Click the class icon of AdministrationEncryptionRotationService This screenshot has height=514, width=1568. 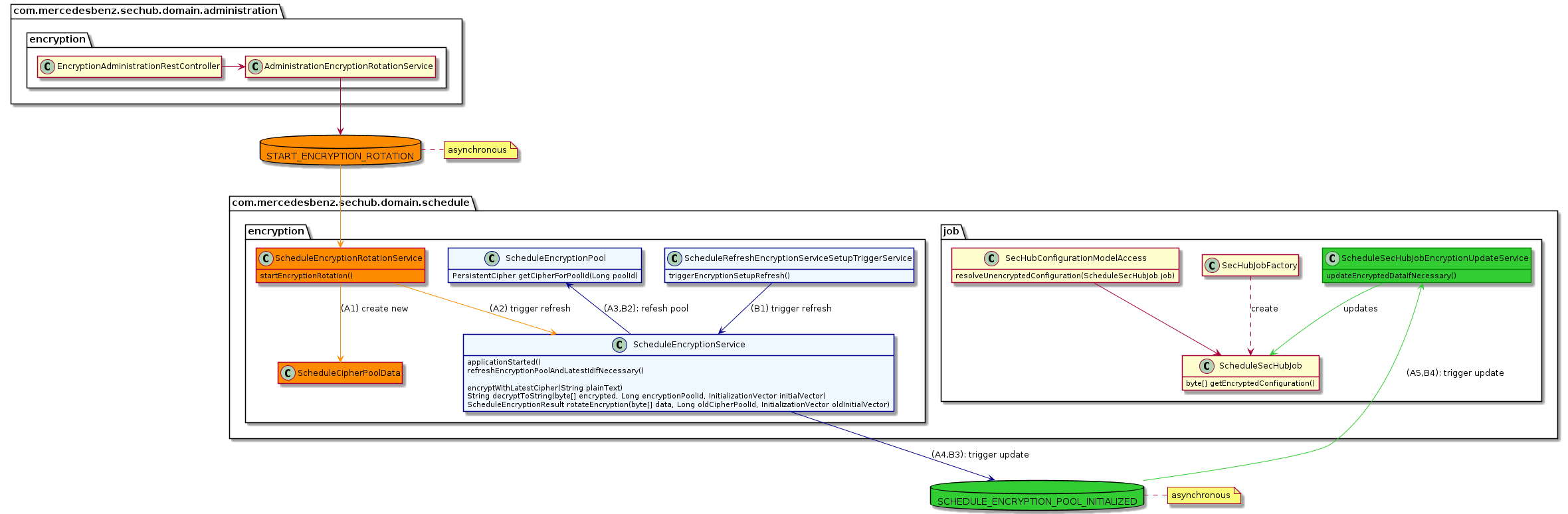coord(255,66)
